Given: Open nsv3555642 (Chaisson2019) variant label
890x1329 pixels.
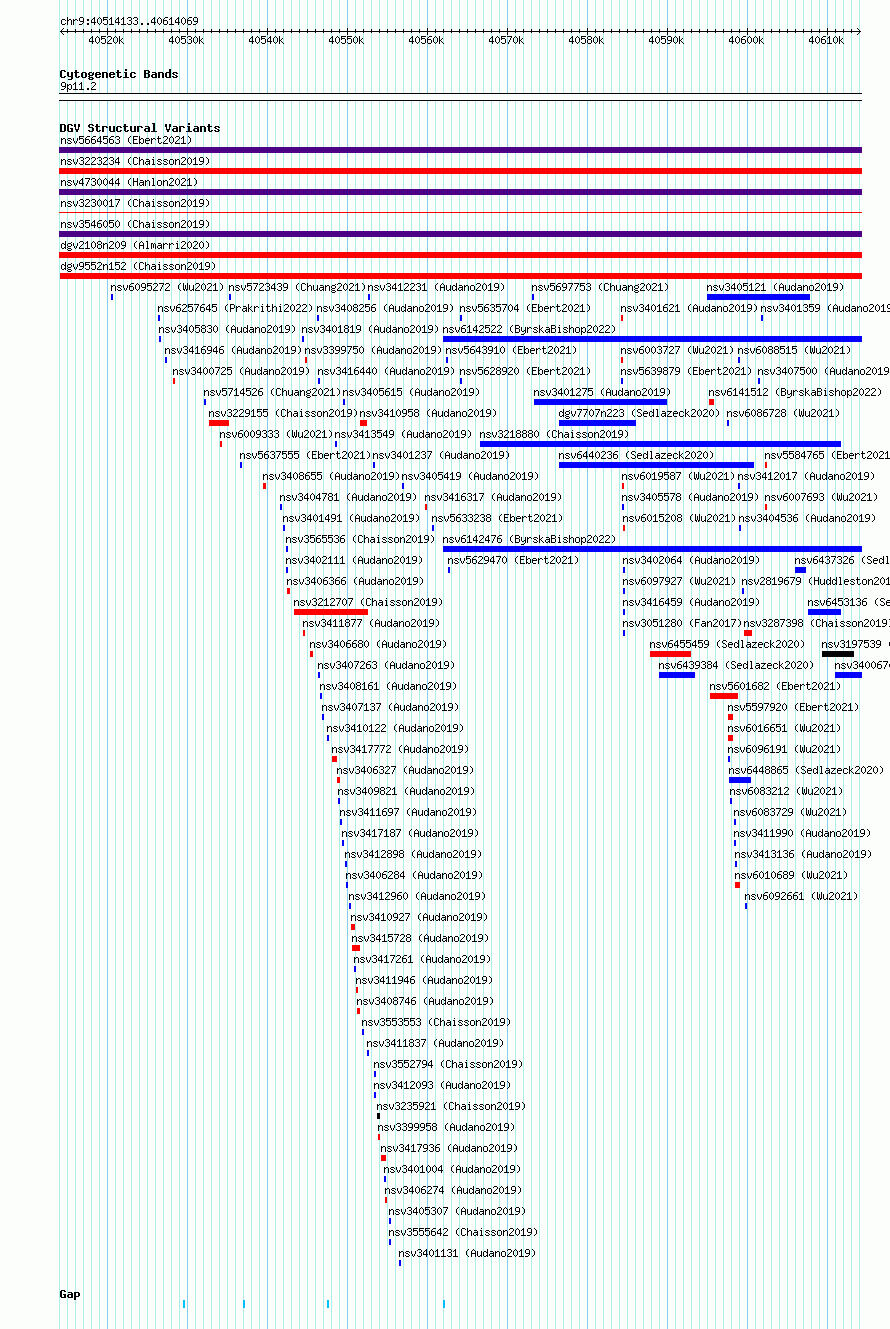Looking at the screenshot, I should coord(463,1233).
